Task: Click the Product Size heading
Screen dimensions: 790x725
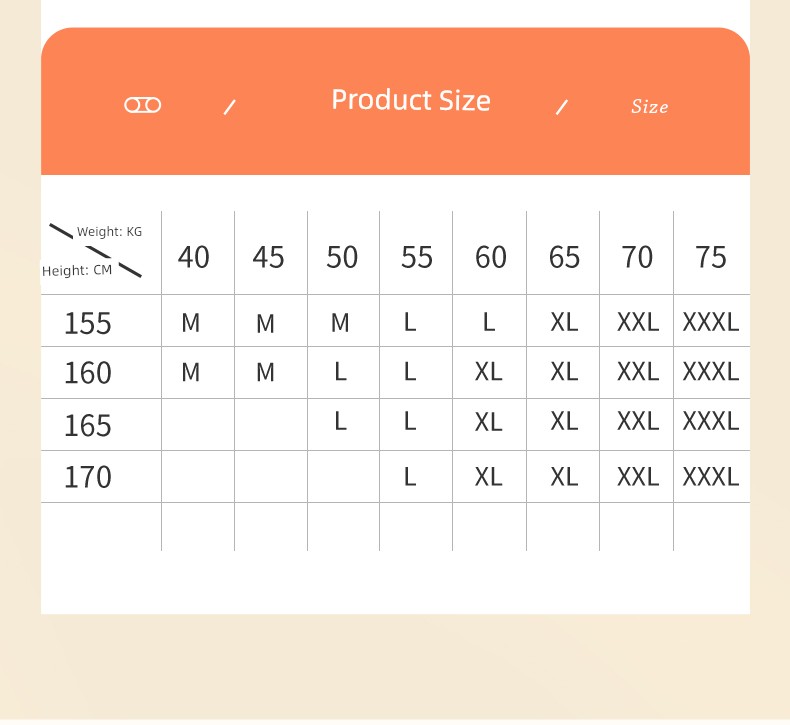Action: click(411, 100)
